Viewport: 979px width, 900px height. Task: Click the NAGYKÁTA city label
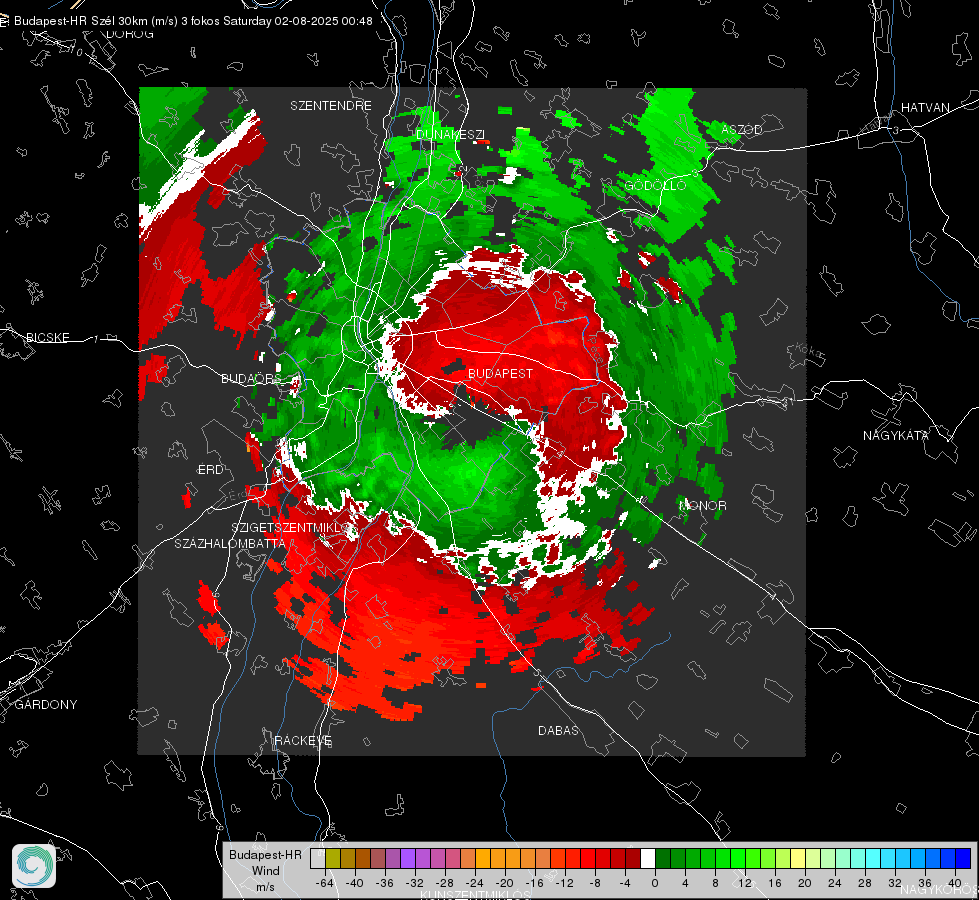[x=895, y=435]
